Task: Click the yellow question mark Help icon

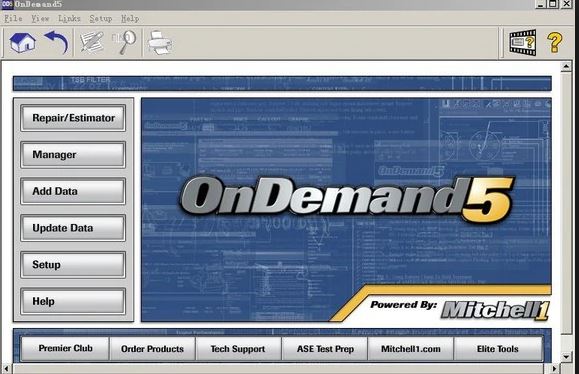Action: [x=555, y=42]
